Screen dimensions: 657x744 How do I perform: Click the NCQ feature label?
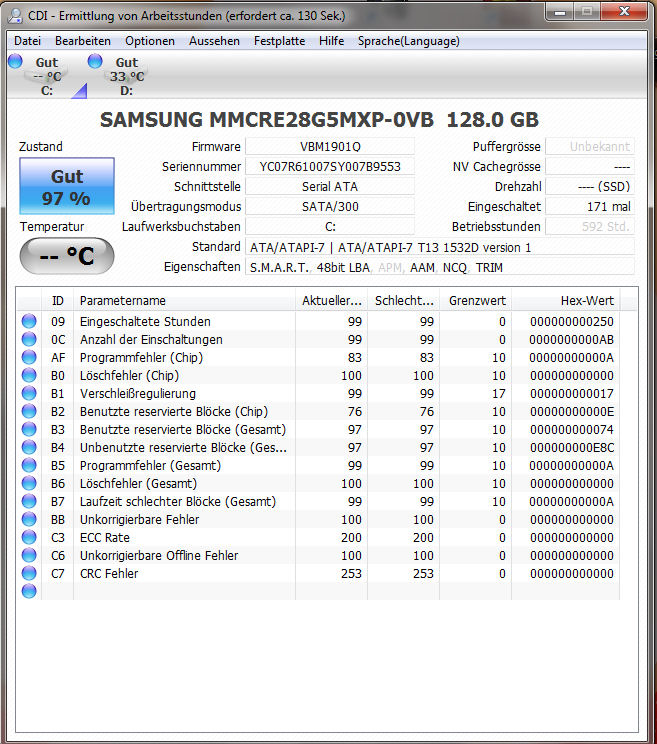(455, 268)
